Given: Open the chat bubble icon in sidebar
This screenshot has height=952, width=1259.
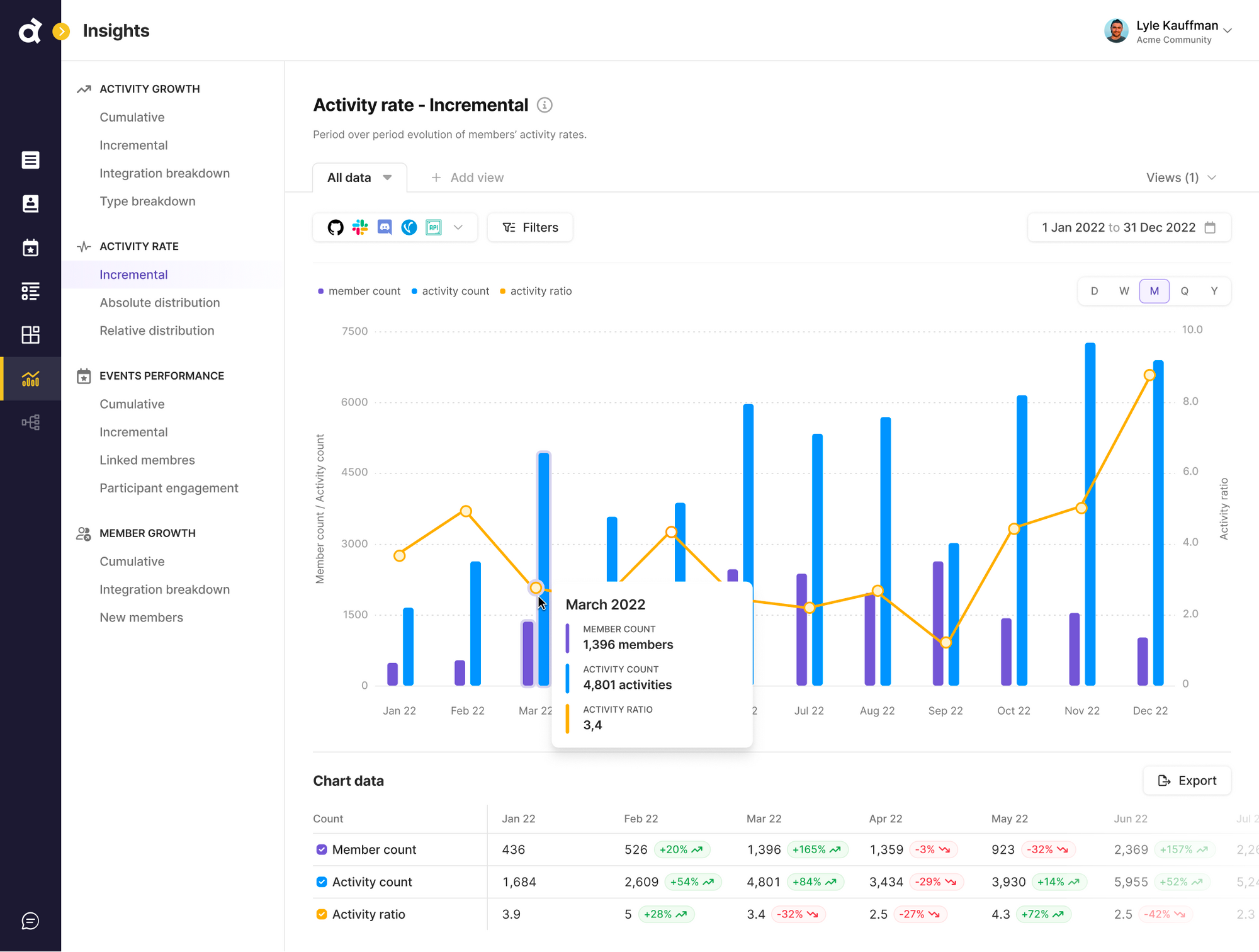Looking at the screenshot, I should tap(30, 921).
